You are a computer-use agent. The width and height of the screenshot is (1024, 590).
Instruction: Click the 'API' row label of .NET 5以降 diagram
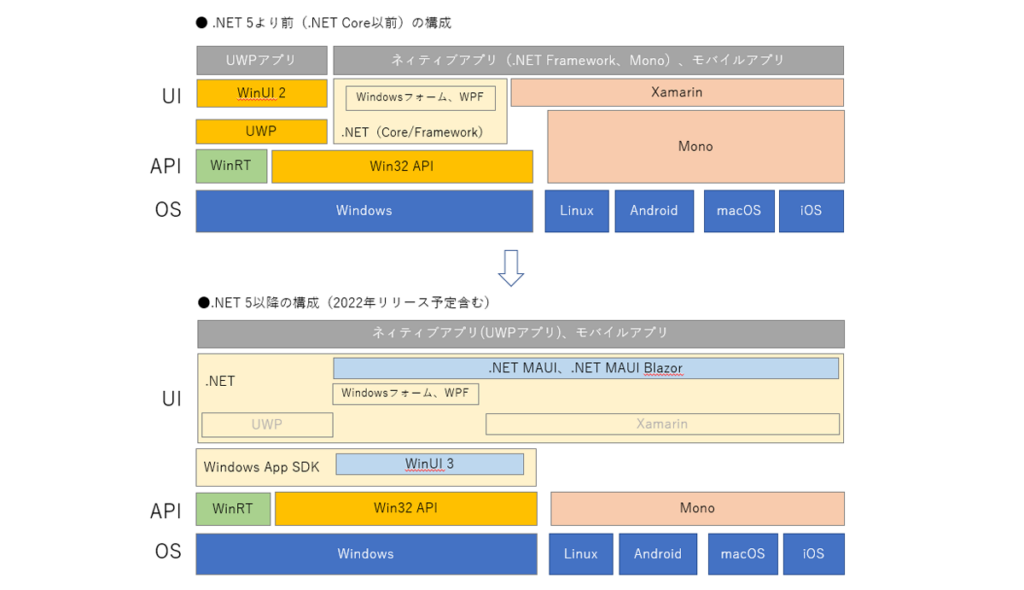tap(166, 511)
